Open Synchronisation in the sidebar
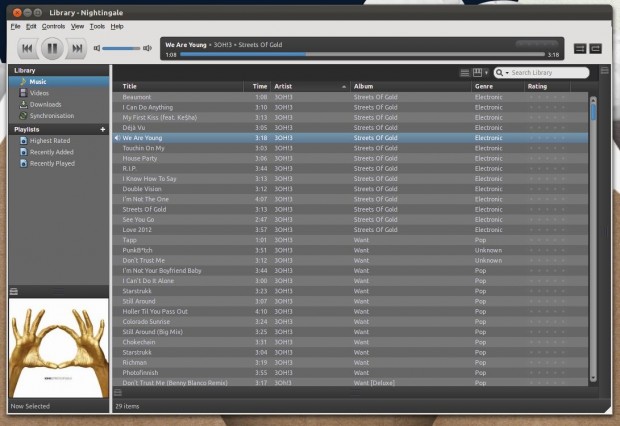This screenshot has height=426, width=620. [59, 116]
